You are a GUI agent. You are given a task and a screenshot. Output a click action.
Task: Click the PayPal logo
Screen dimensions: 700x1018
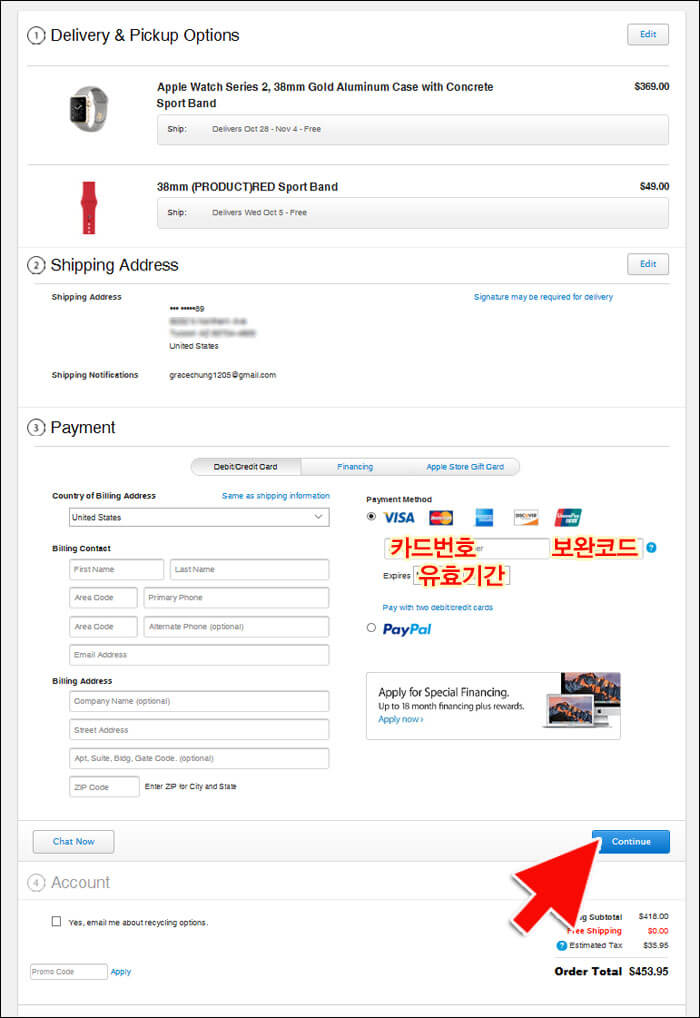coord(406,629)
